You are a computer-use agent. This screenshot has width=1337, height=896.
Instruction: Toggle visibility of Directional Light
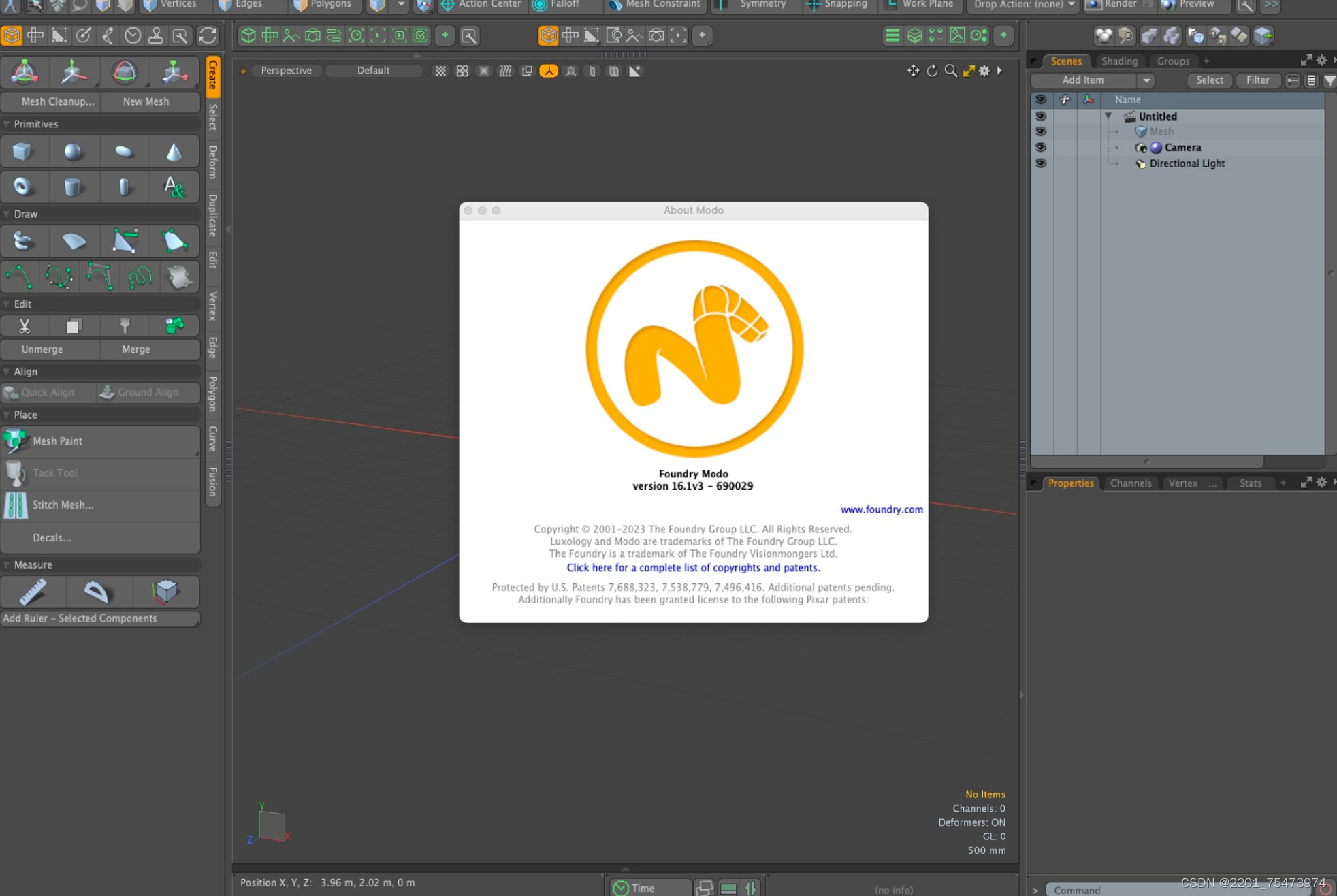click(x=1040, y=163)
